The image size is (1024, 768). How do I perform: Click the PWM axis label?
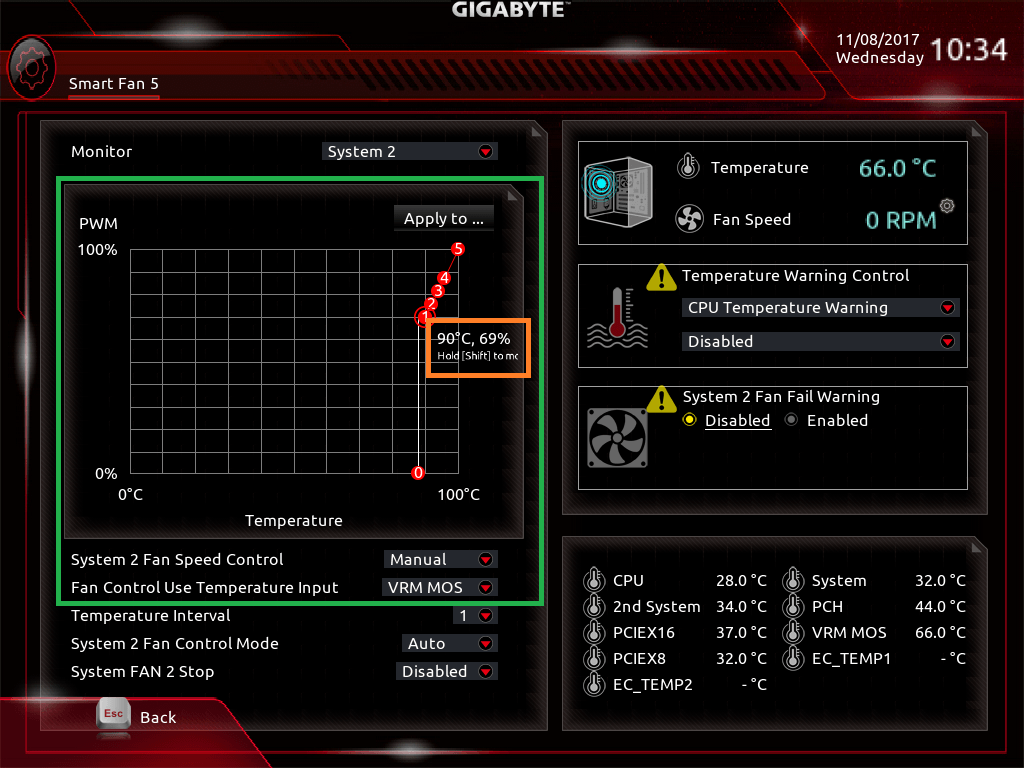point(99,223)
